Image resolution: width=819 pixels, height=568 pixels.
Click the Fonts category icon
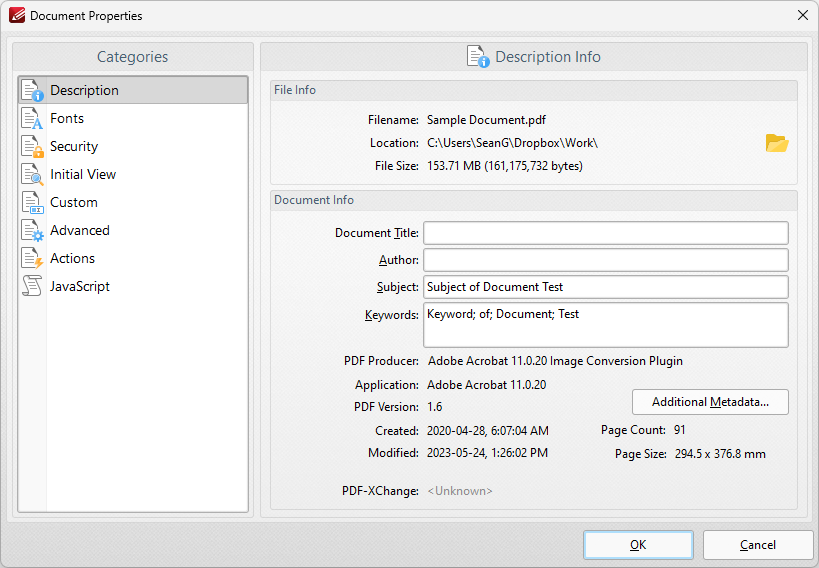click(32, 119)
